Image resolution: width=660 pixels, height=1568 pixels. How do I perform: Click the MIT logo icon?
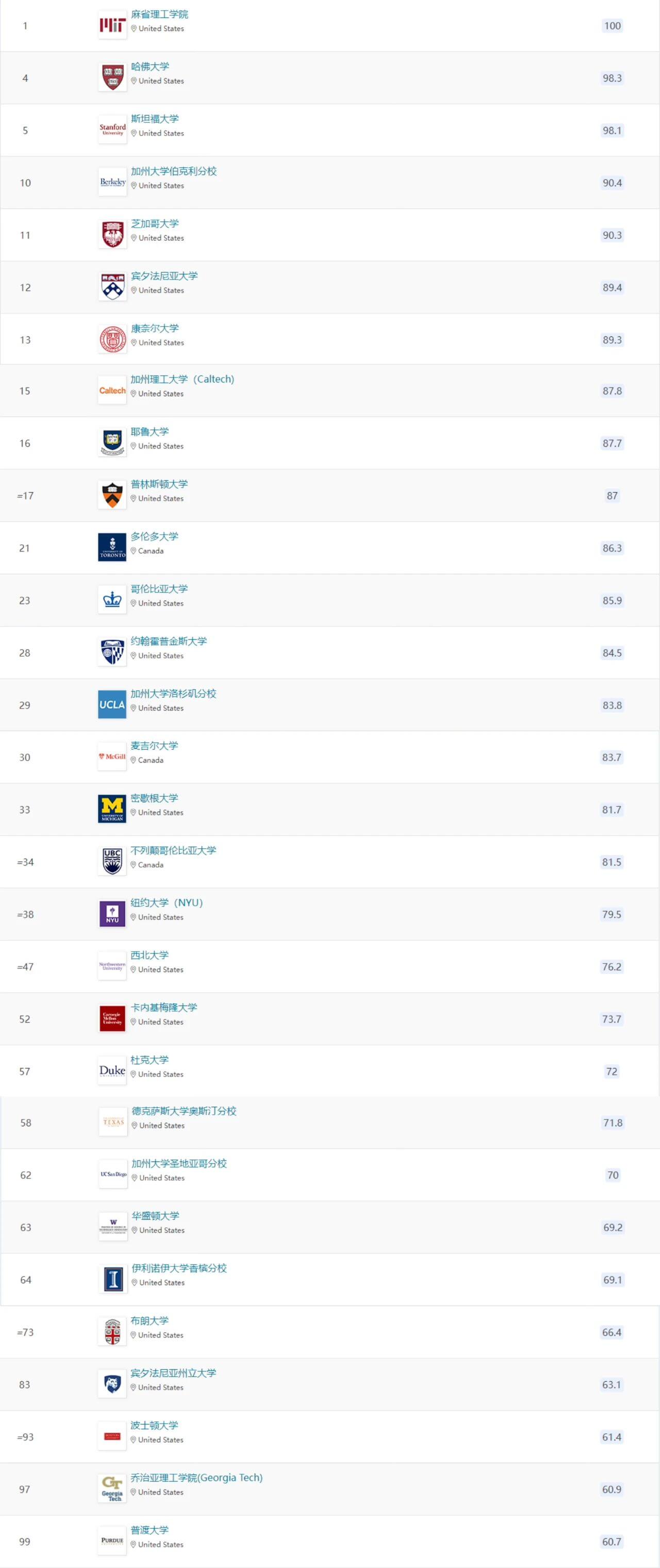tap(112, 26)
